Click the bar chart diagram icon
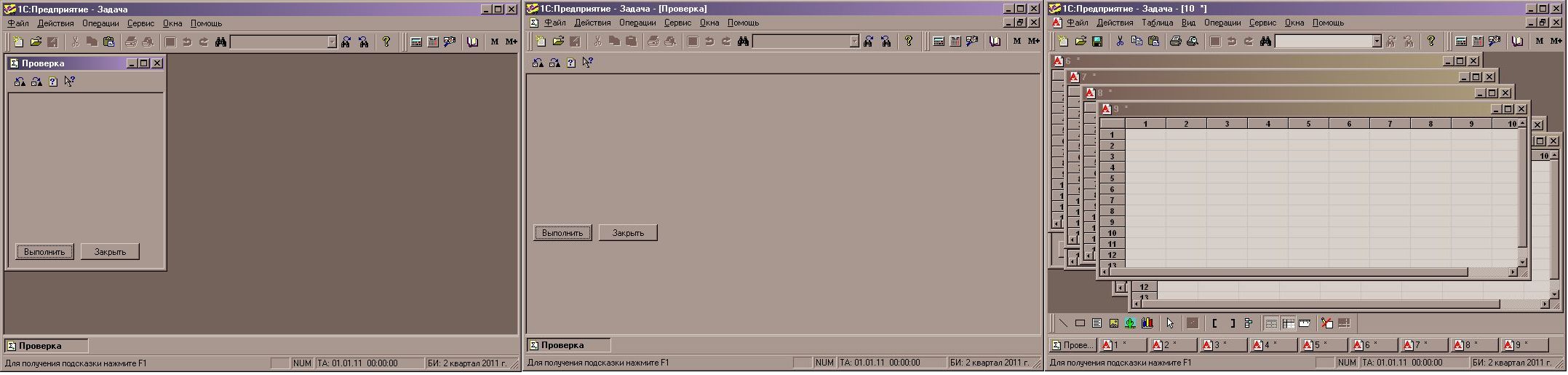Image resolution: width=1568 pixels, height=375 pixels. tap(1147, 323)
